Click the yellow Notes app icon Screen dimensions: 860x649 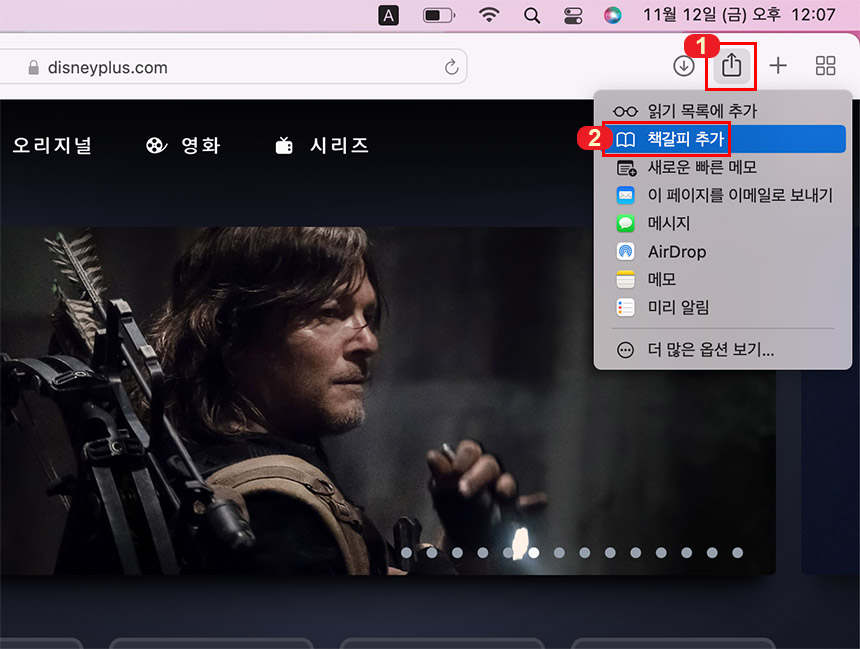(625, 279)
